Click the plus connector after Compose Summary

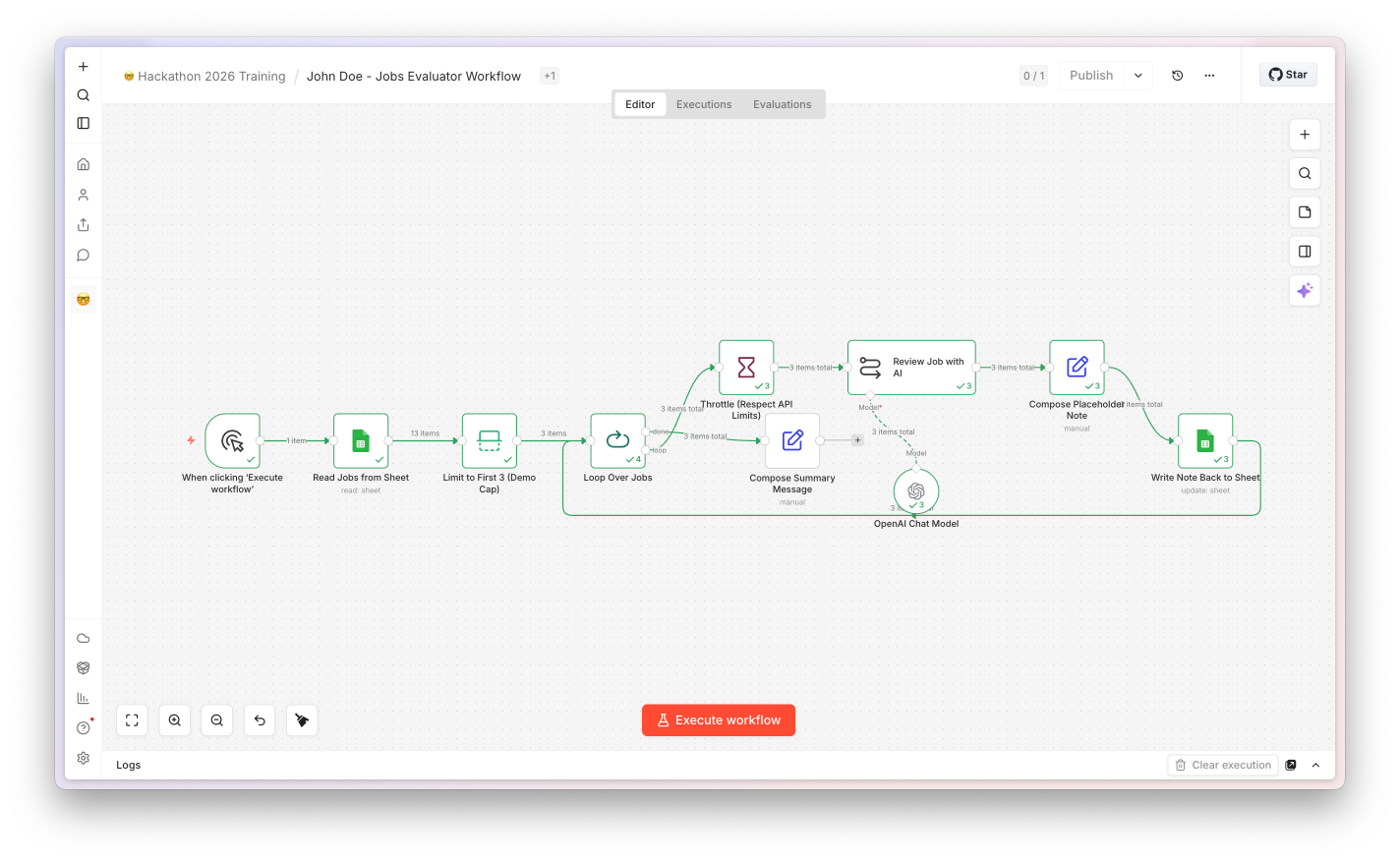[x=857, y=440]
